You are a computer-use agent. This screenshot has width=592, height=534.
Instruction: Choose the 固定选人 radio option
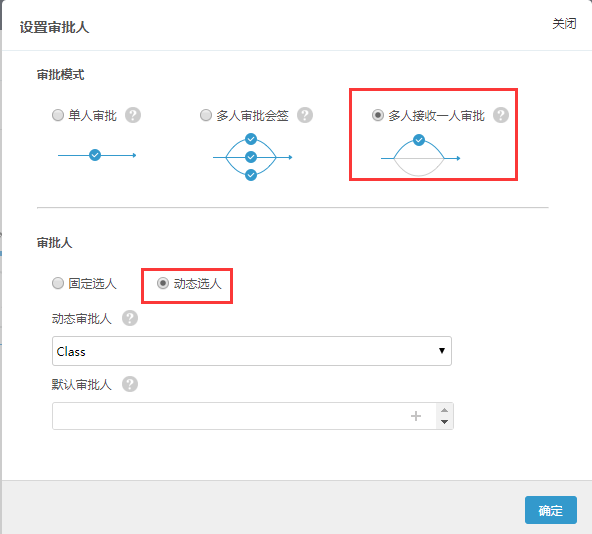[58, 283]
